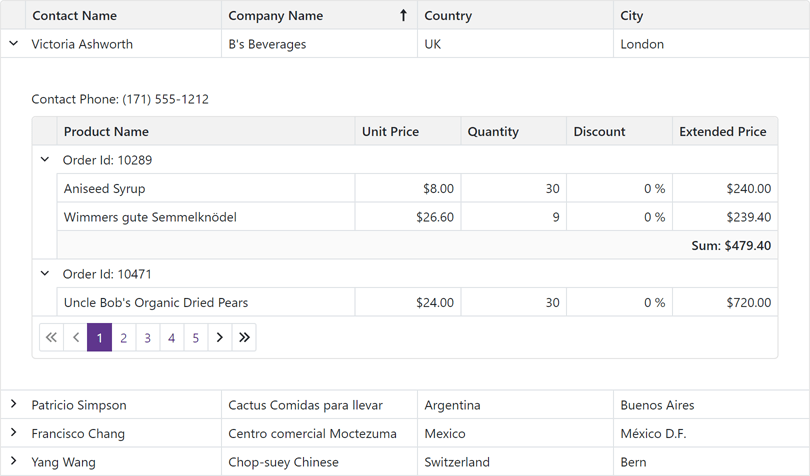Viewport: 810px width, 476px height.
Task: Expand Yang Wang row
Action: [14, 462]
